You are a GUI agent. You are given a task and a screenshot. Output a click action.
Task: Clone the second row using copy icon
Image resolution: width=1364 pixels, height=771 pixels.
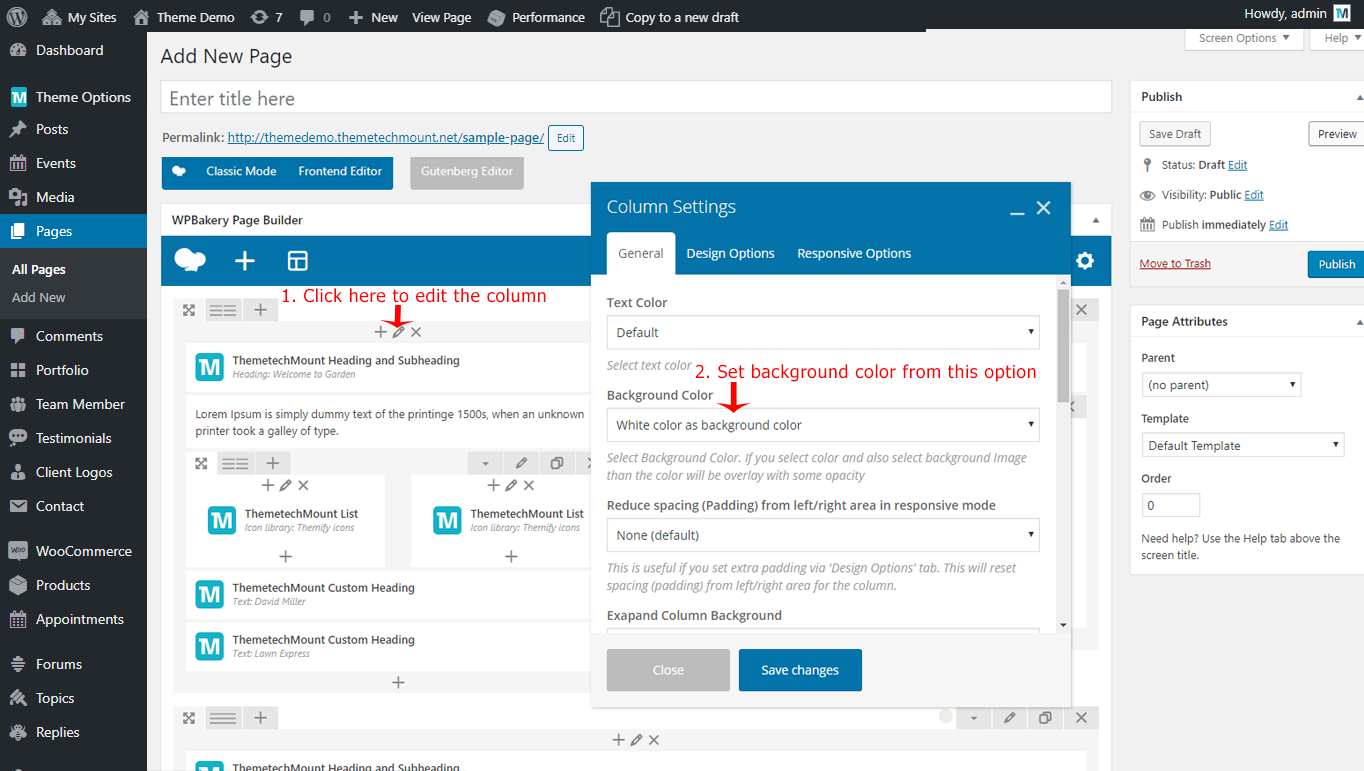[x=1045, y=718]
